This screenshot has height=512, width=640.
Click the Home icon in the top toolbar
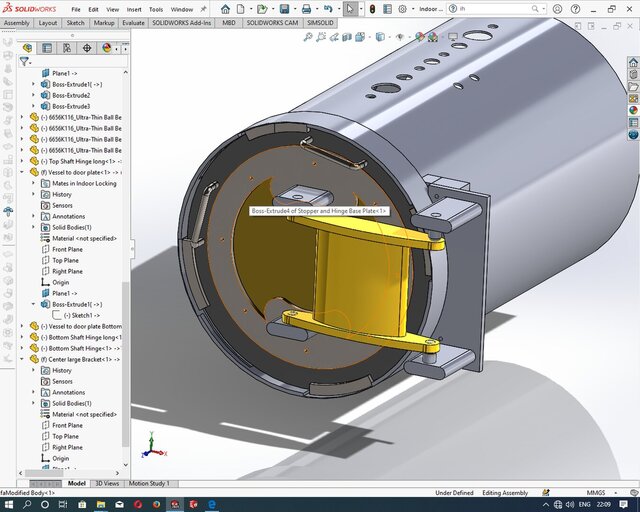(x=226, y=9)
